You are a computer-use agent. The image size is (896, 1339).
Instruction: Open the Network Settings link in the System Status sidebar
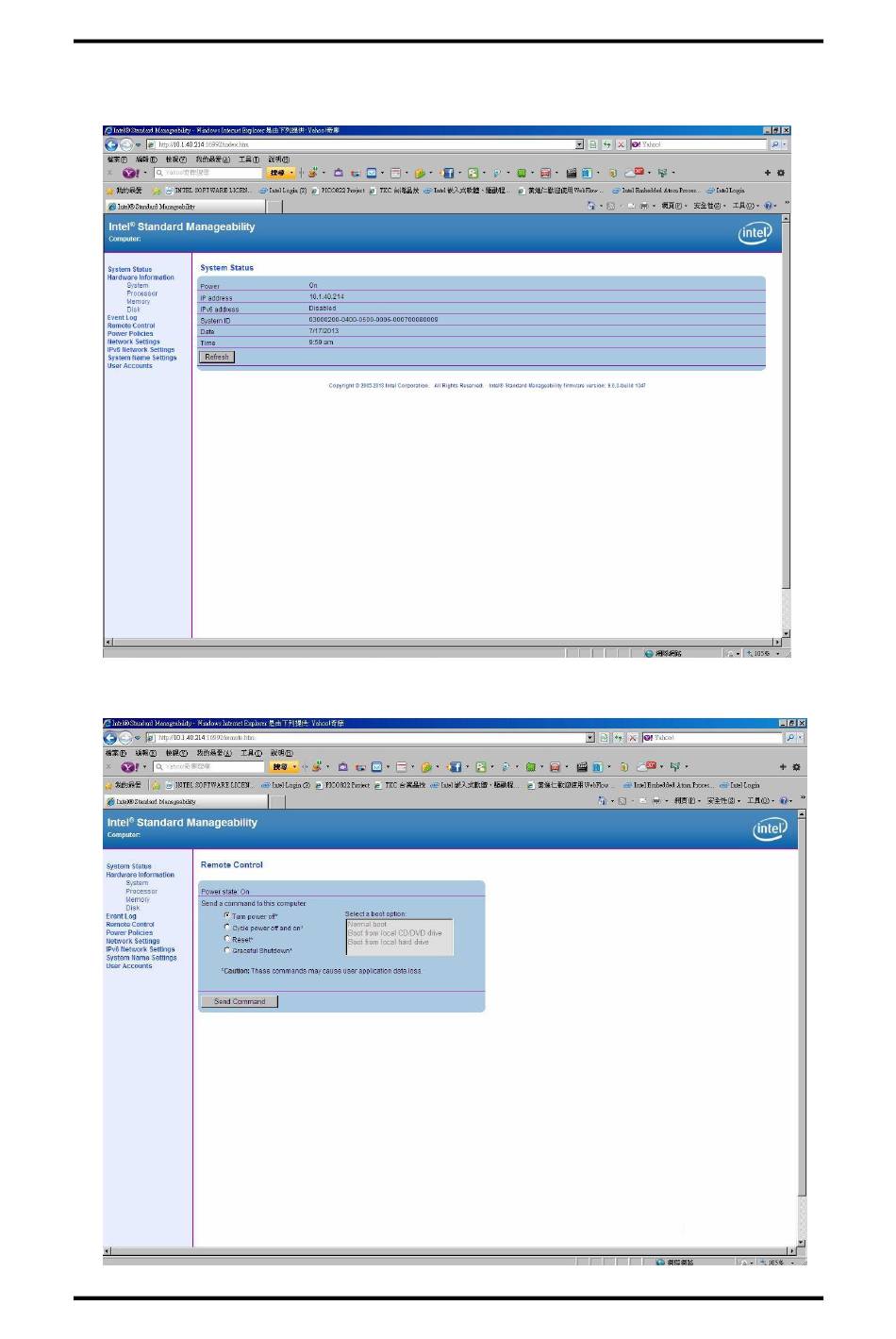point(133,342)
